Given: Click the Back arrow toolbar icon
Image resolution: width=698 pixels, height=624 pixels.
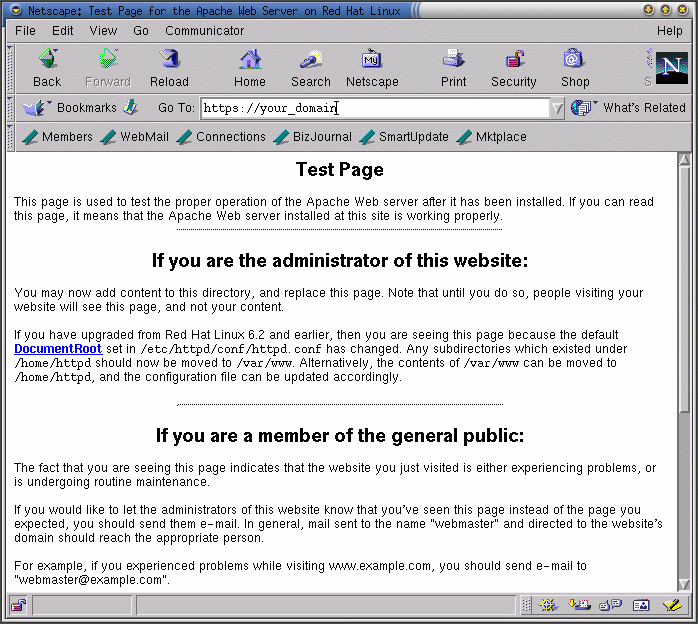Looking at the screenshot, I should coord(47,67).
